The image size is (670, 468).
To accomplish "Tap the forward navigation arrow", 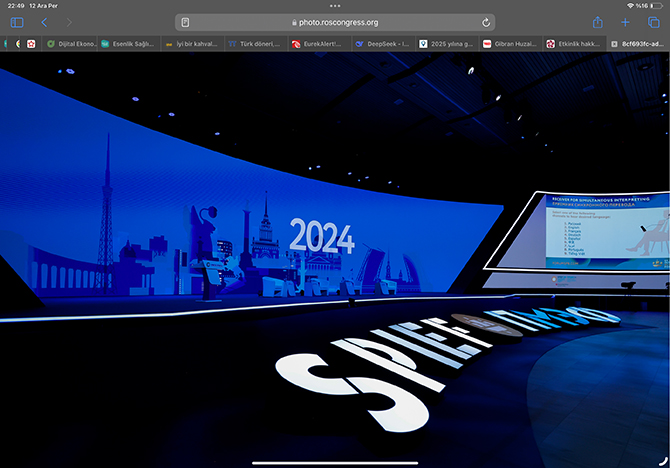I will tap(69, 22).
